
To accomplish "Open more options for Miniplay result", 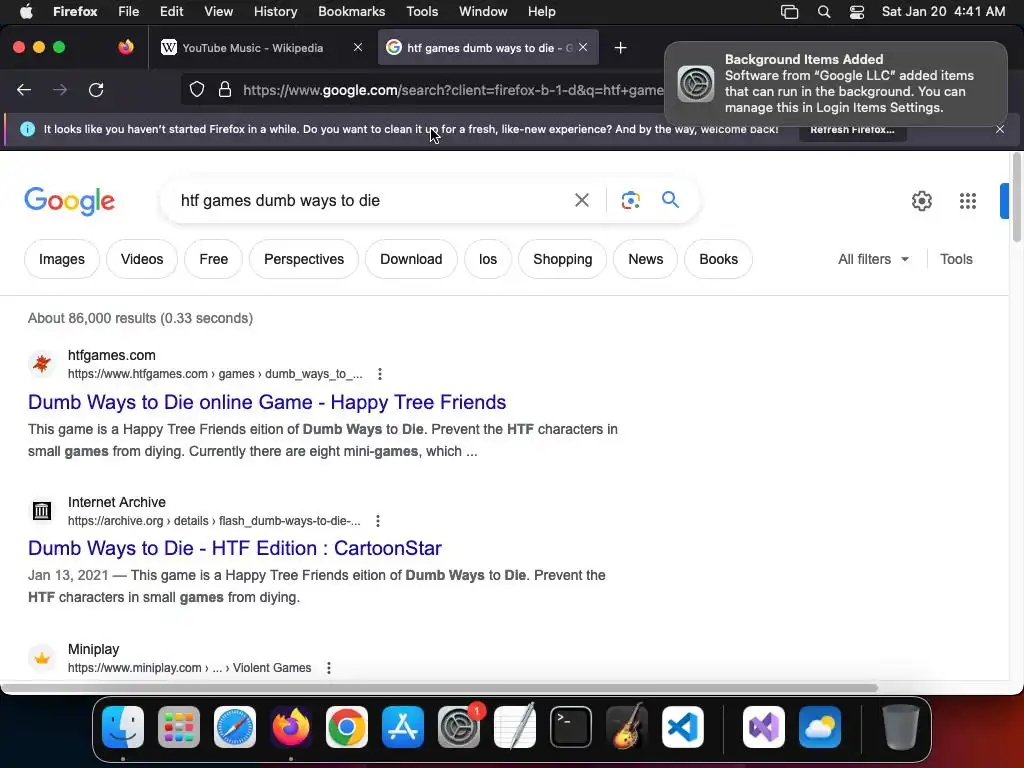I will click(329, 668).
